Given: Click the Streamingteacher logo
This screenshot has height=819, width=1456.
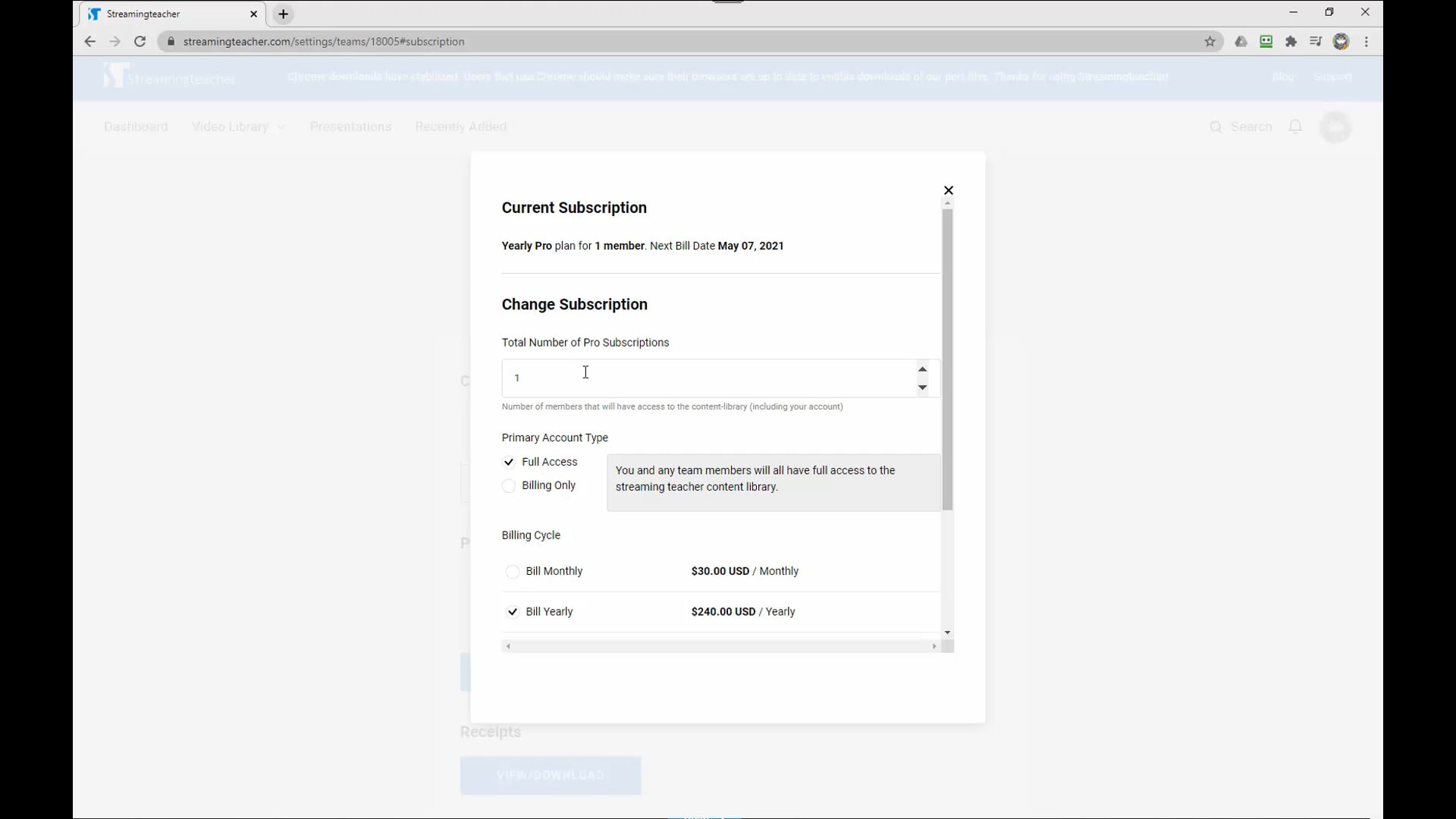Looking at the screenshot, I should pos(169,76).
